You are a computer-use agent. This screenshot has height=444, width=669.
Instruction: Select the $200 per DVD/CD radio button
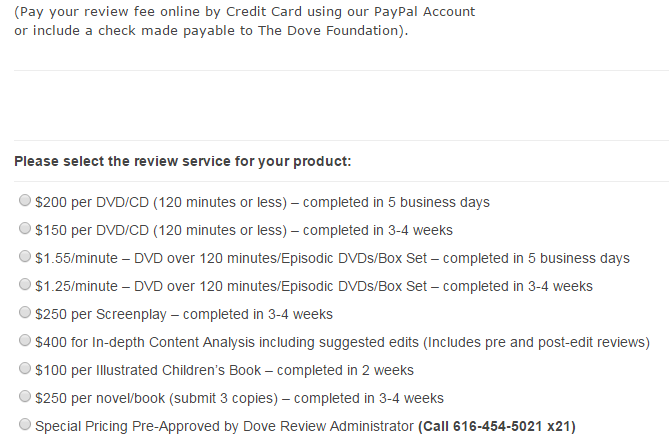point(25,200)
